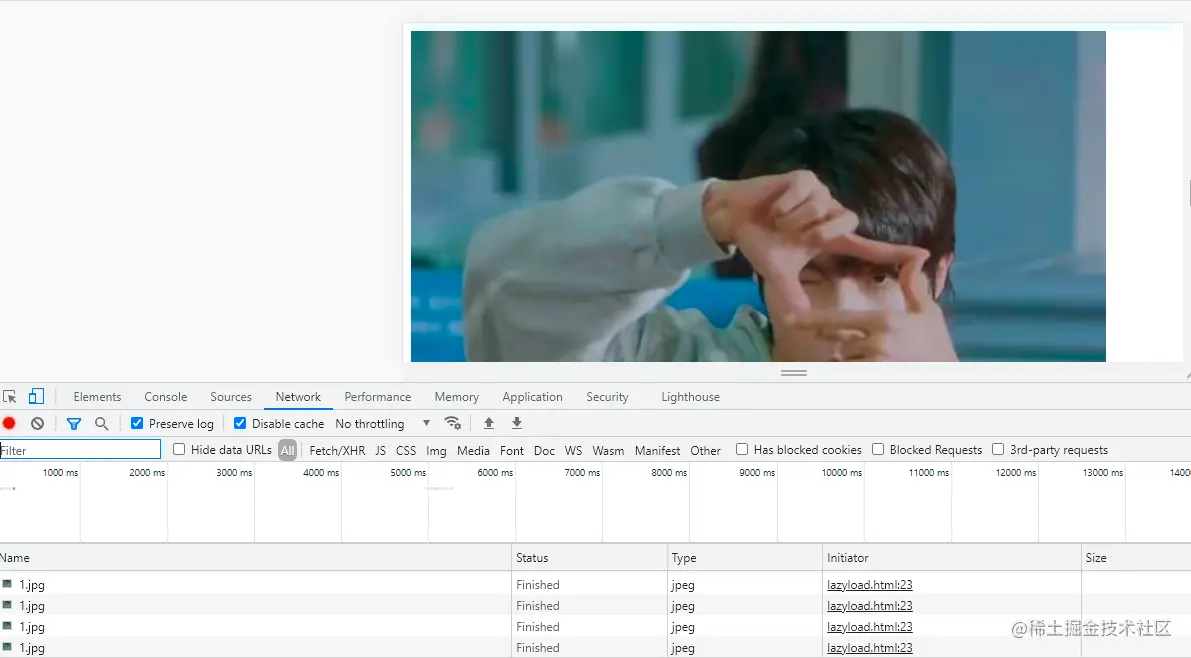1191x658 pixels.
Task: Switch to the Elements tab
Action: (97, 397)
